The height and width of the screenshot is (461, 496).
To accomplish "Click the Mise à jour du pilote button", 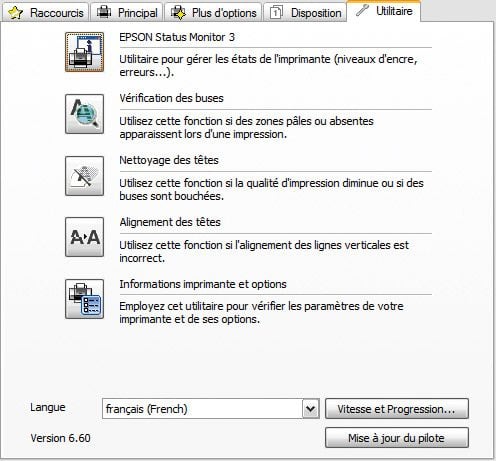I will coord(397,438).
